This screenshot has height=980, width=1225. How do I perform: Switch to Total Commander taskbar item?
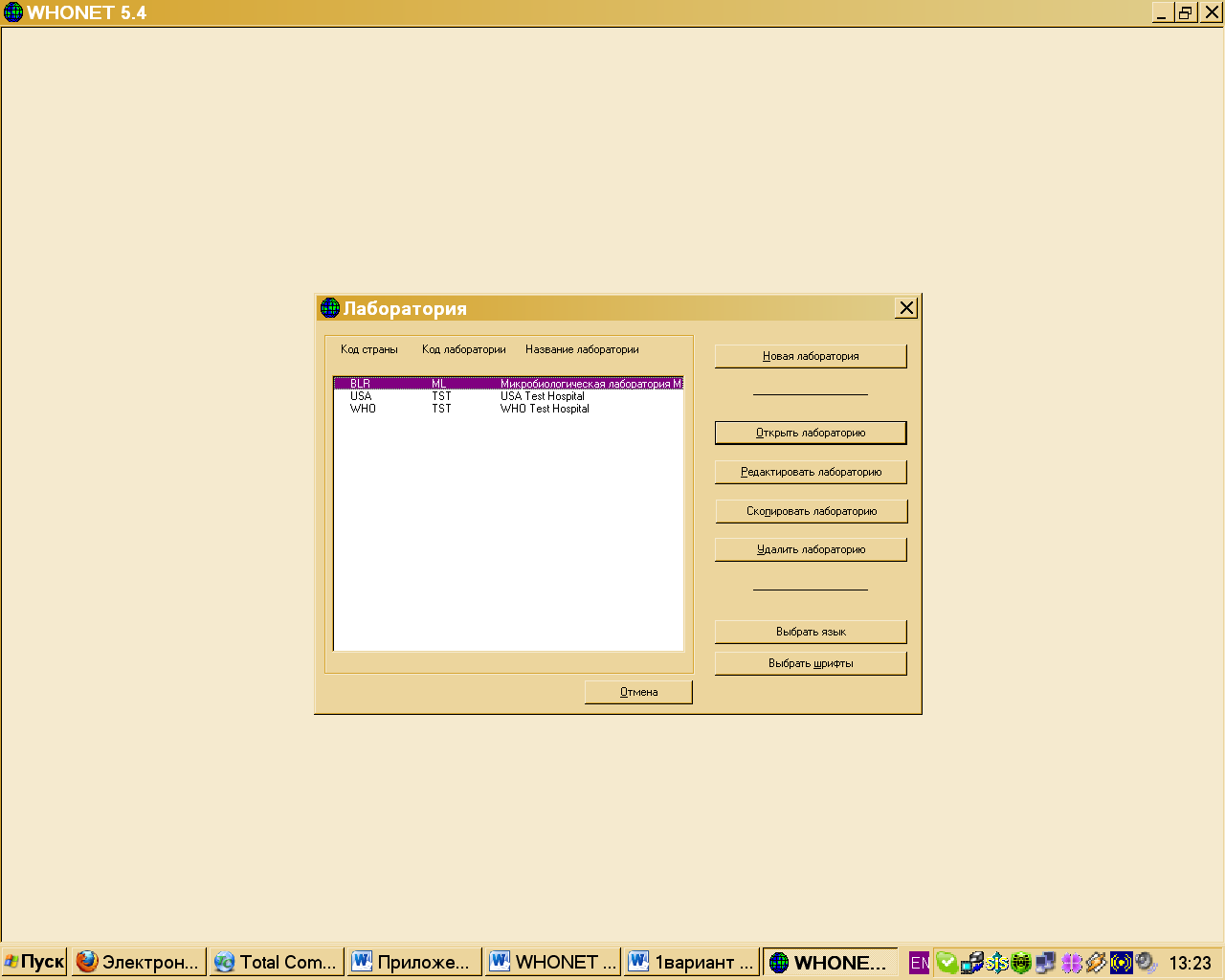click(x=277, y=962)
